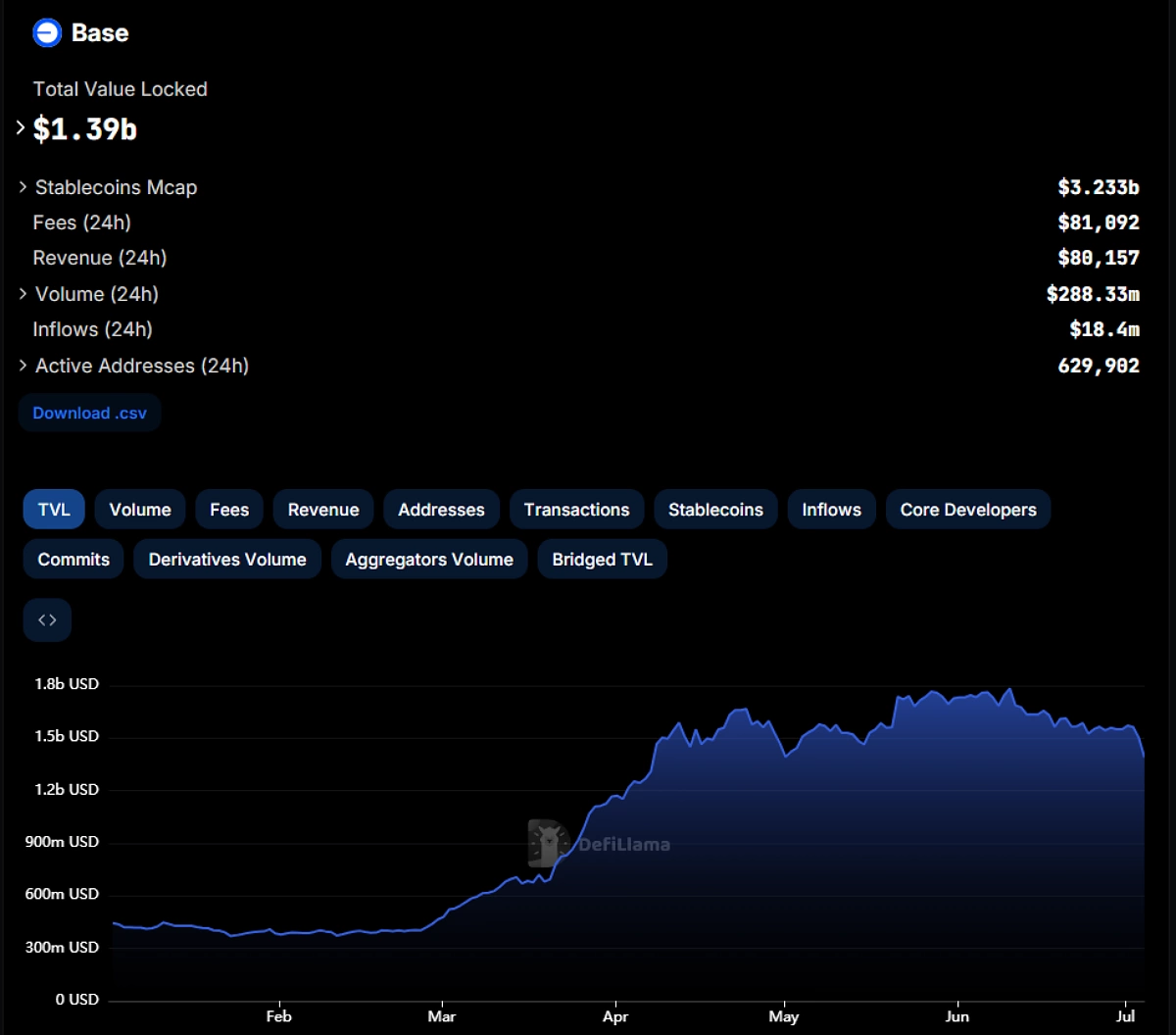Toggle the Volume chart series
Viewport: 1176px width, 1035px height.
point(140,510)
